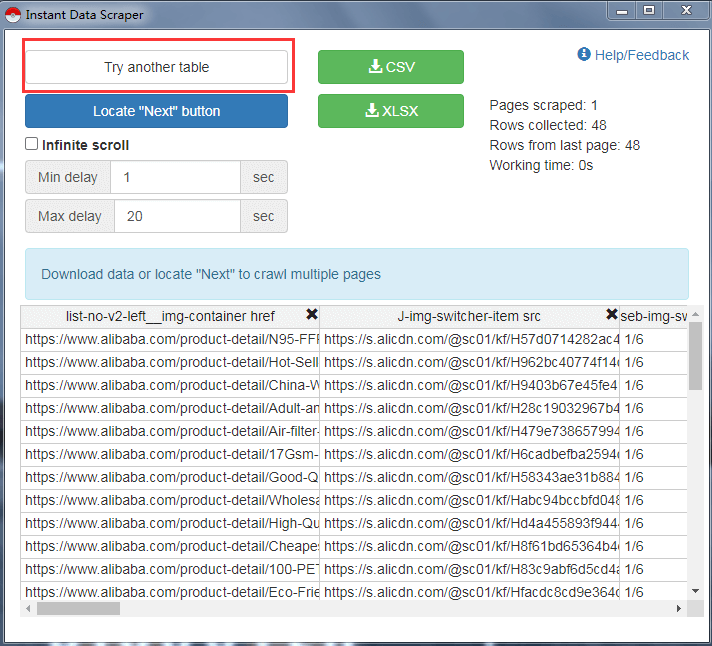Click image URL cell Hfacdc8cd9e364

470,591
